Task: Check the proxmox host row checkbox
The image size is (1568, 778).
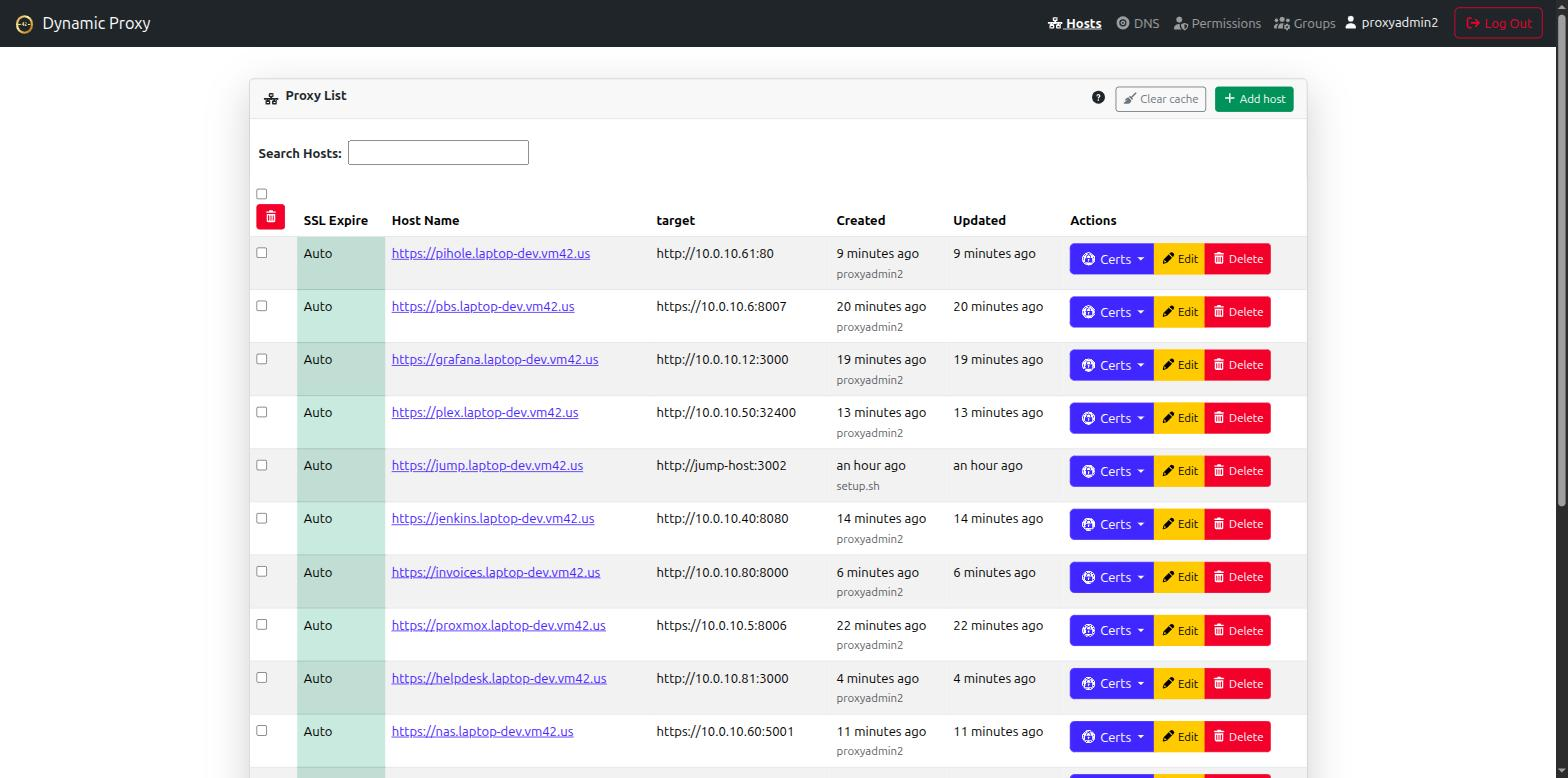Action: (262, 624)
